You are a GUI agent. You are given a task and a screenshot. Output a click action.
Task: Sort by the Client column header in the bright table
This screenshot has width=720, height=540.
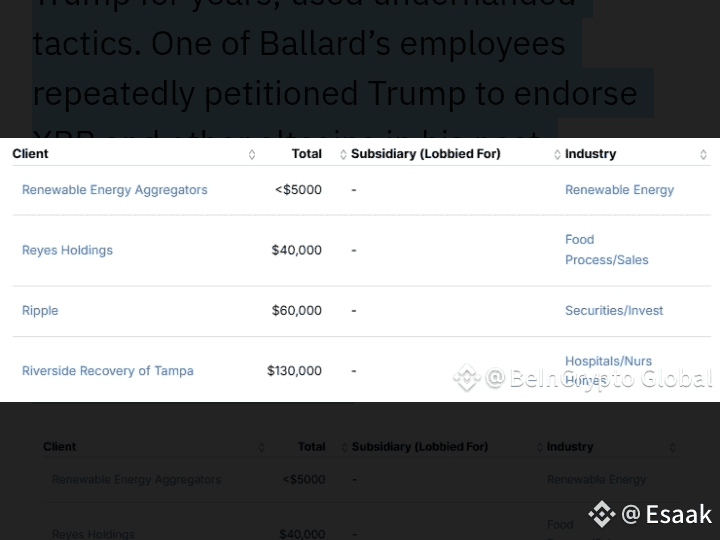coord(30,154)
